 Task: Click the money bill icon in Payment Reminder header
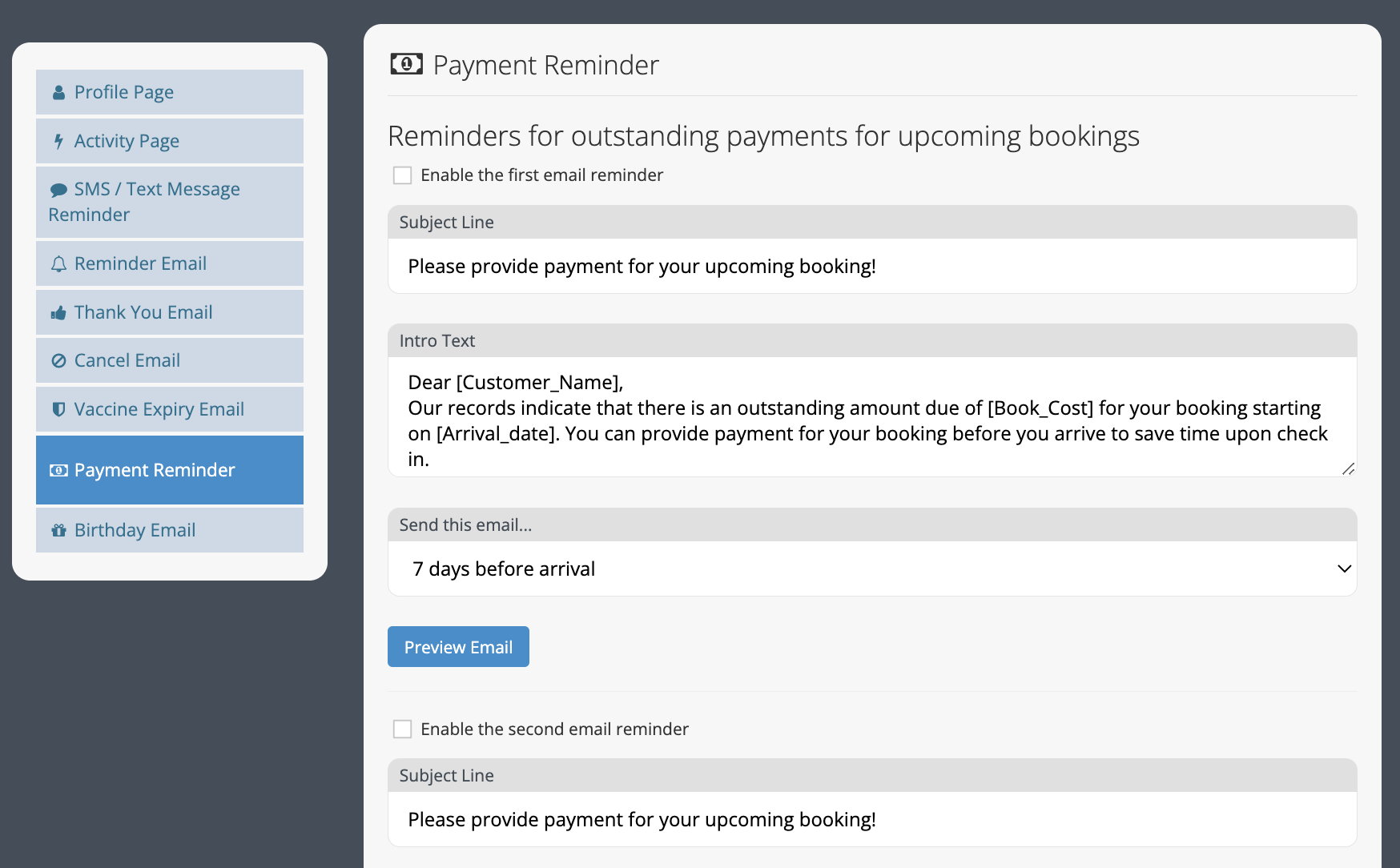406,64
